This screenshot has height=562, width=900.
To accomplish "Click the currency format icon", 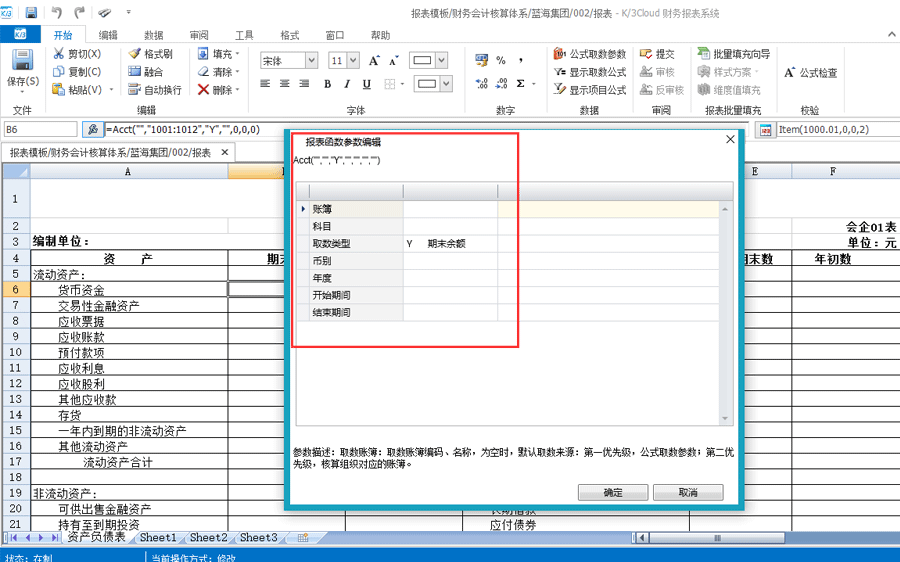I will tap(482, 60).
